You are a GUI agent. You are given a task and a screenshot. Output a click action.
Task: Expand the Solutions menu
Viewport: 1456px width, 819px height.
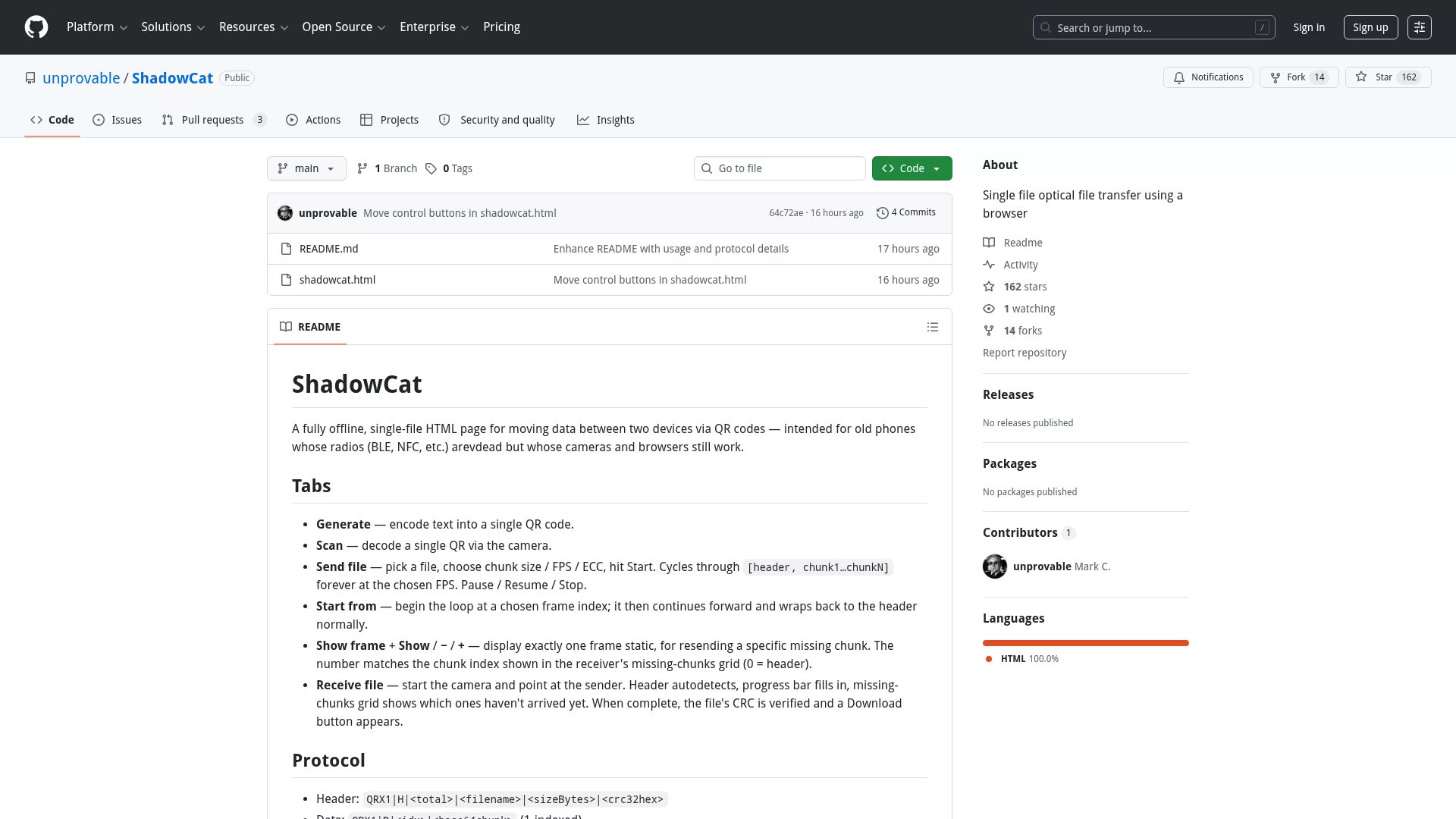pyautogui.click(x=173, y=27)
